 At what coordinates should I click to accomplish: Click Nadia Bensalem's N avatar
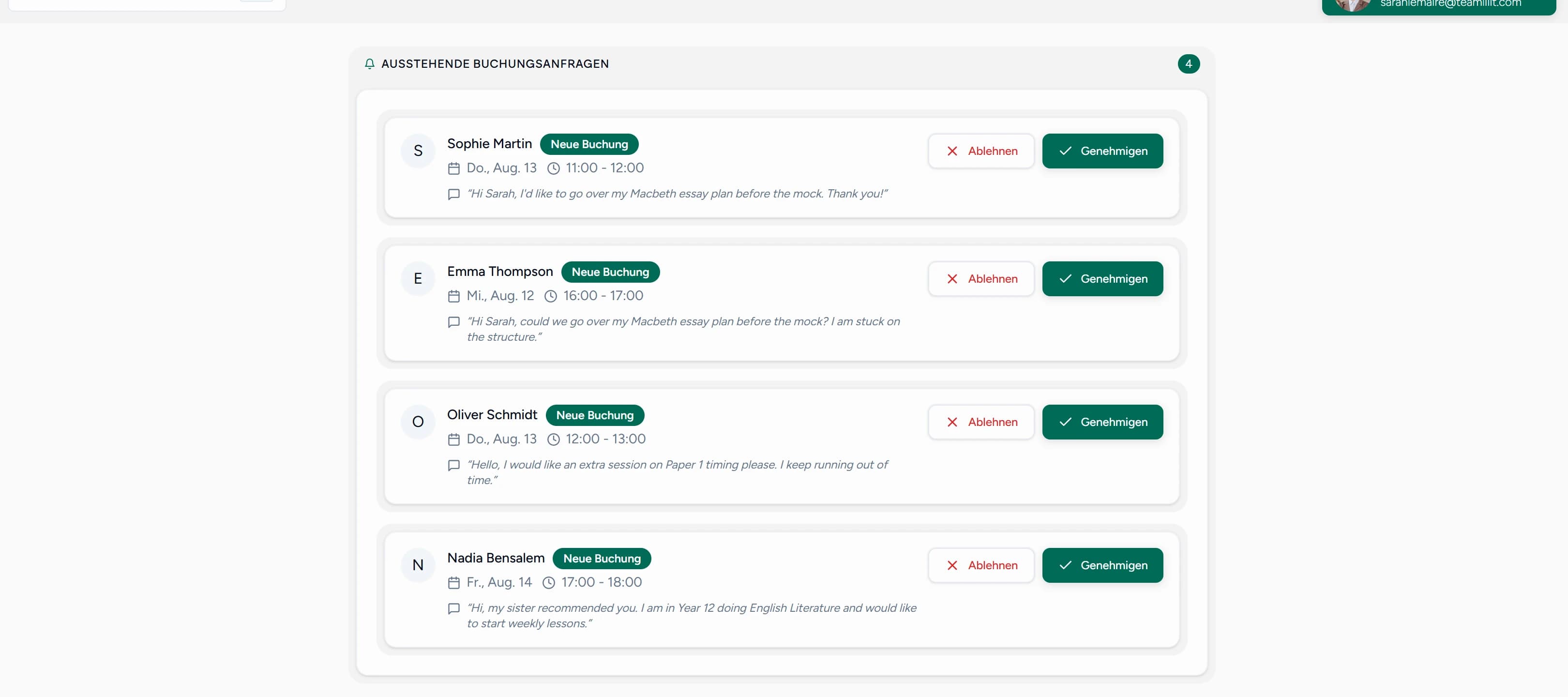point(418,565)
